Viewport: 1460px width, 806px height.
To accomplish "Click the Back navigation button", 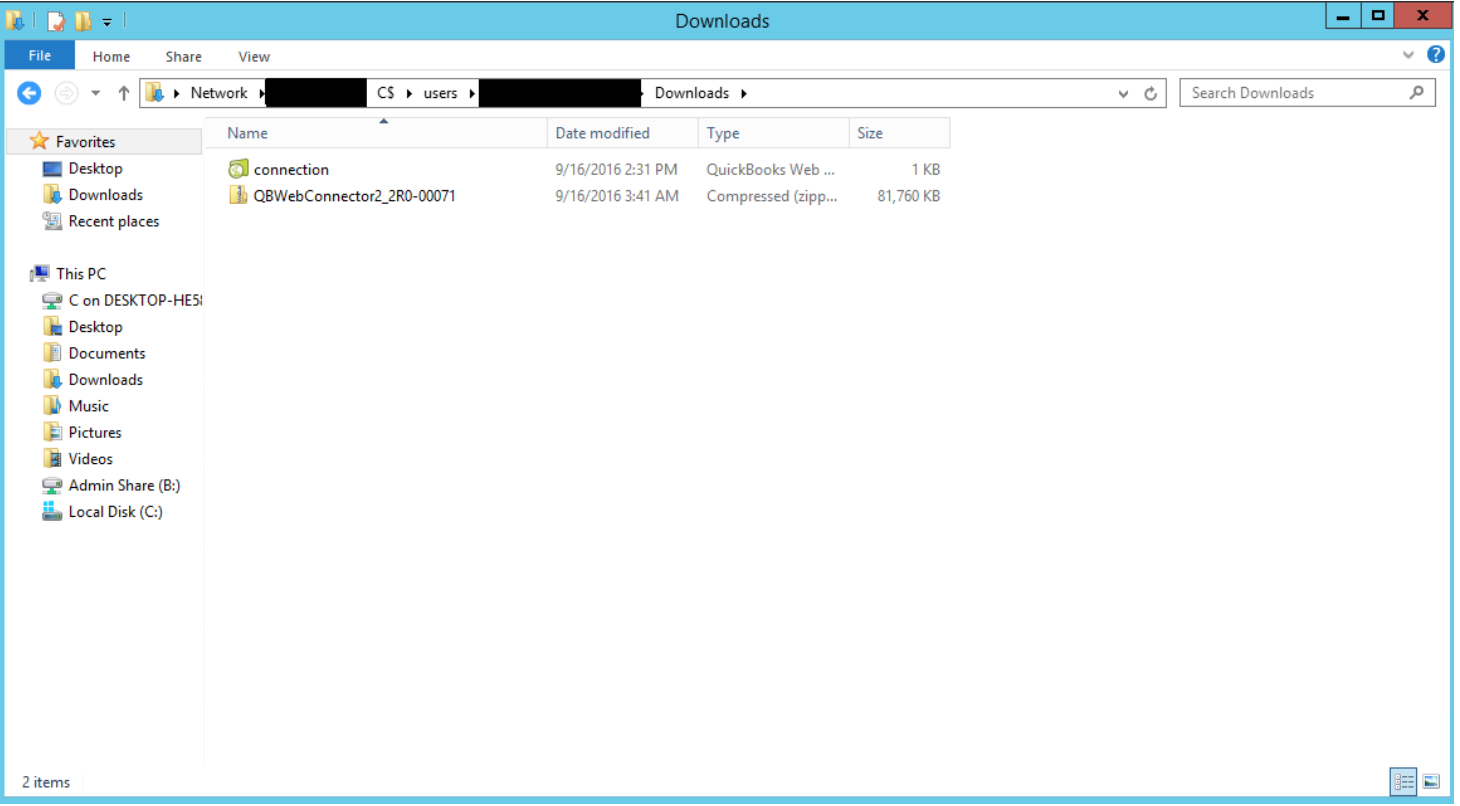I will point(29,92).
